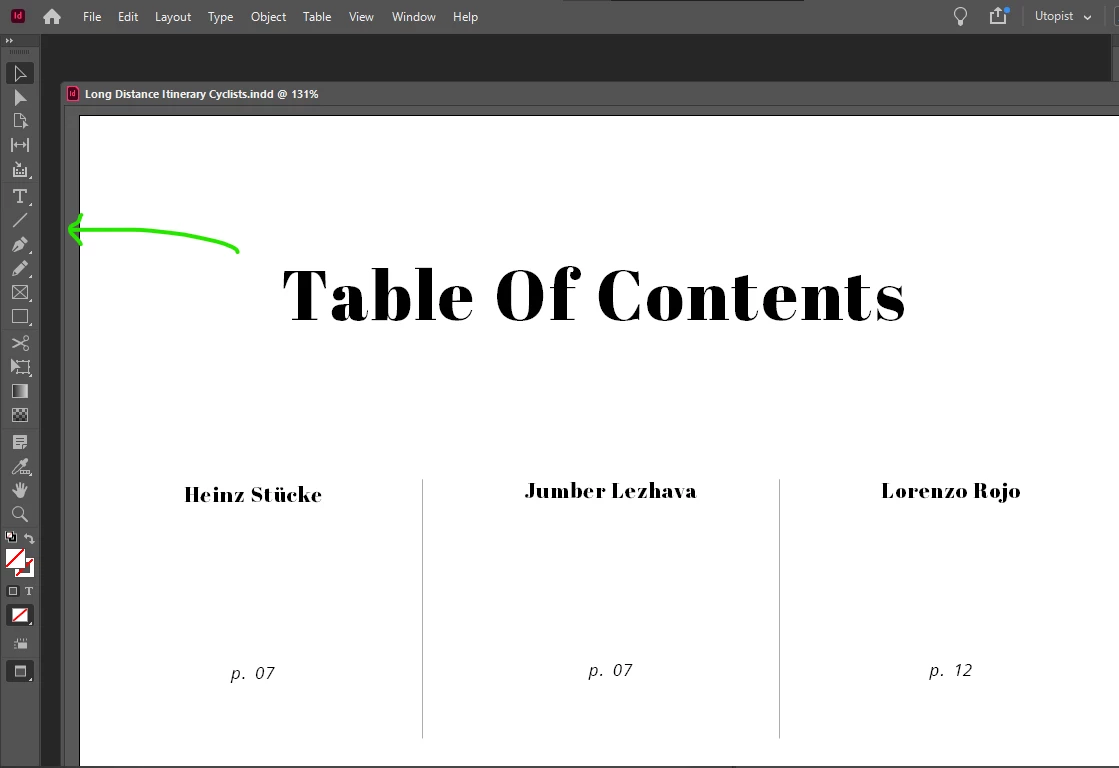Click the Table Of Contents heading
The height and width of the screenshot is (768, 1119).
[594, 295]
